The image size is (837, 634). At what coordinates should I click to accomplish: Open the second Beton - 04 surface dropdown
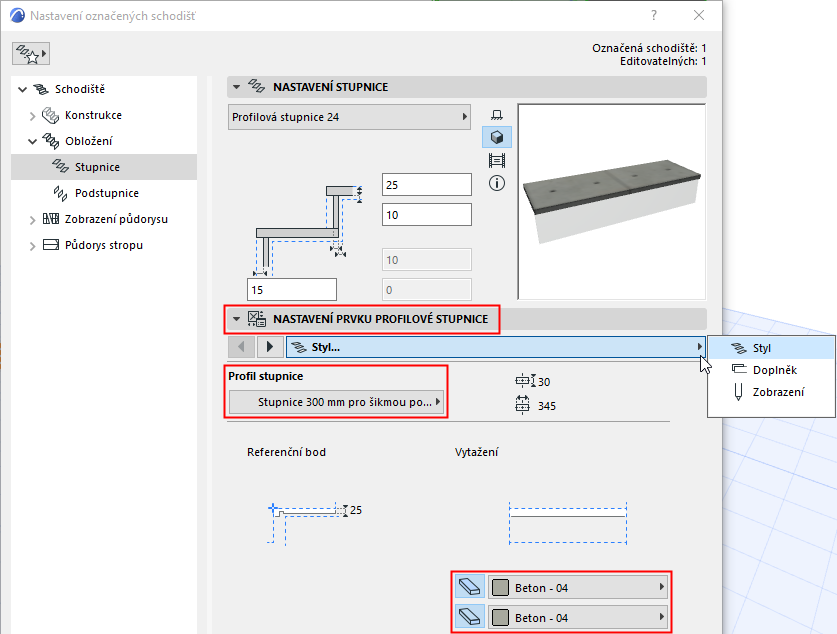(x=578, y=617)
